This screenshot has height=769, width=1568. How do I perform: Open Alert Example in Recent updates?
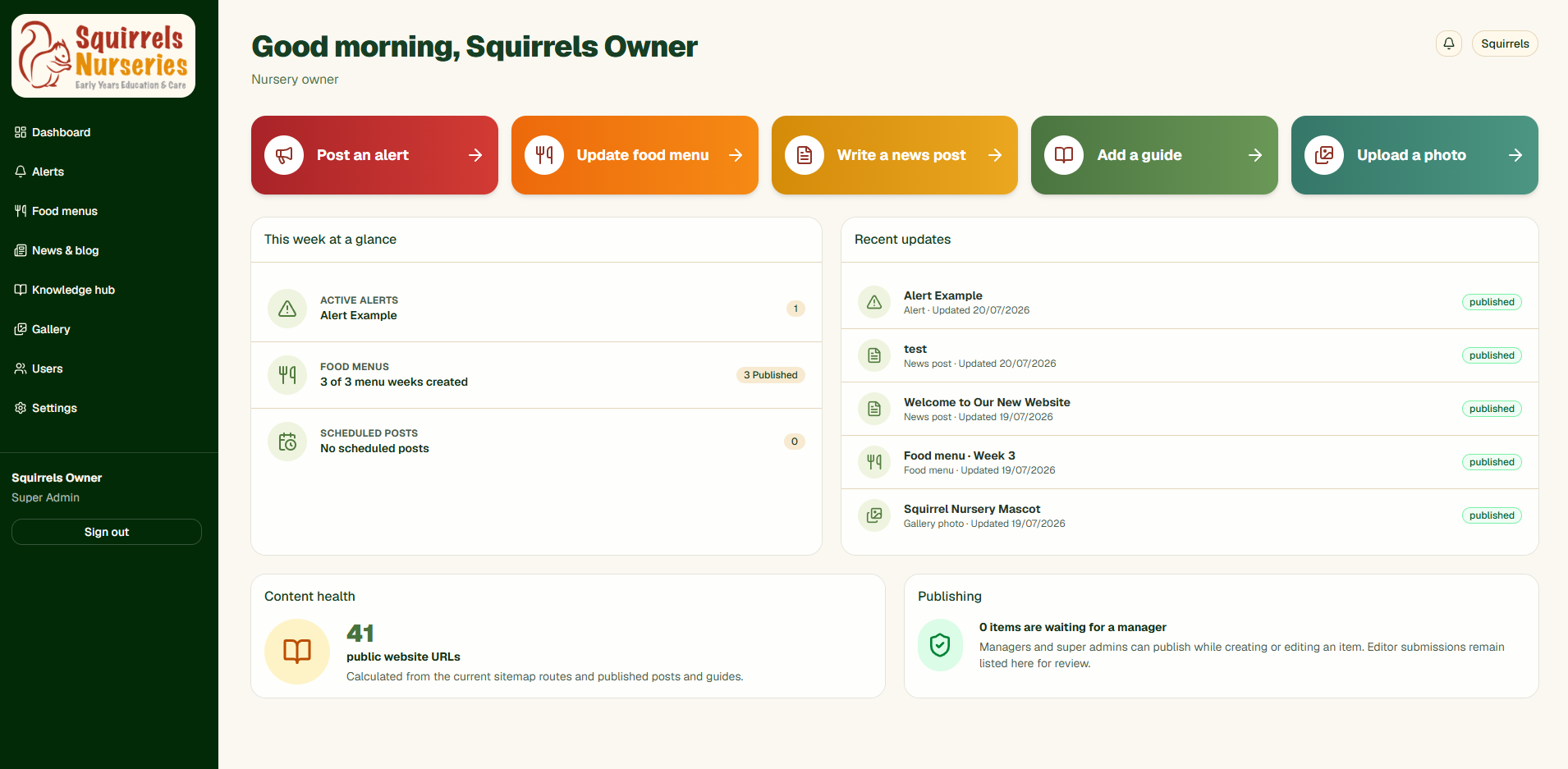point(1190,302)
